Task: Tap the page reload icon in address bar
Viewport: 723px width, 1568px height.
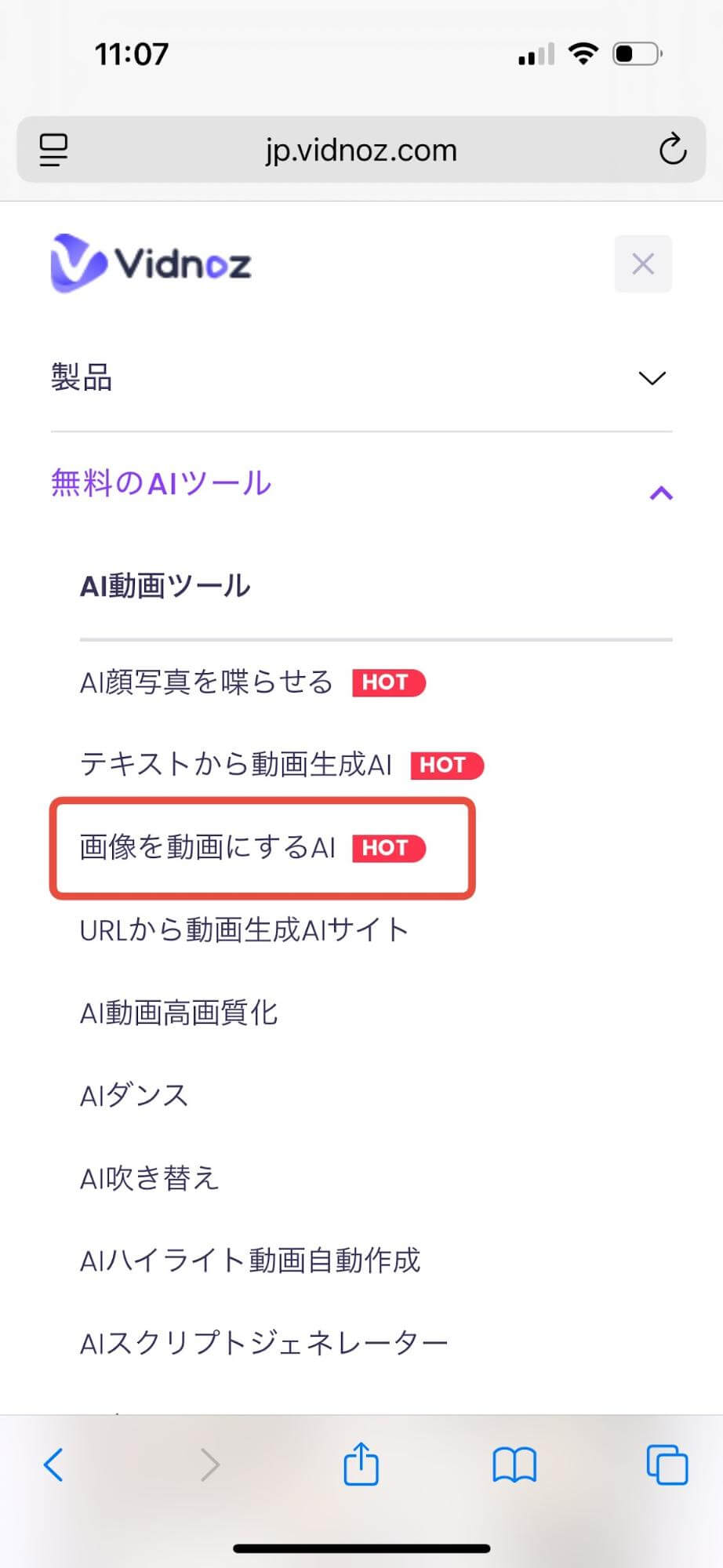Action: 673,150
